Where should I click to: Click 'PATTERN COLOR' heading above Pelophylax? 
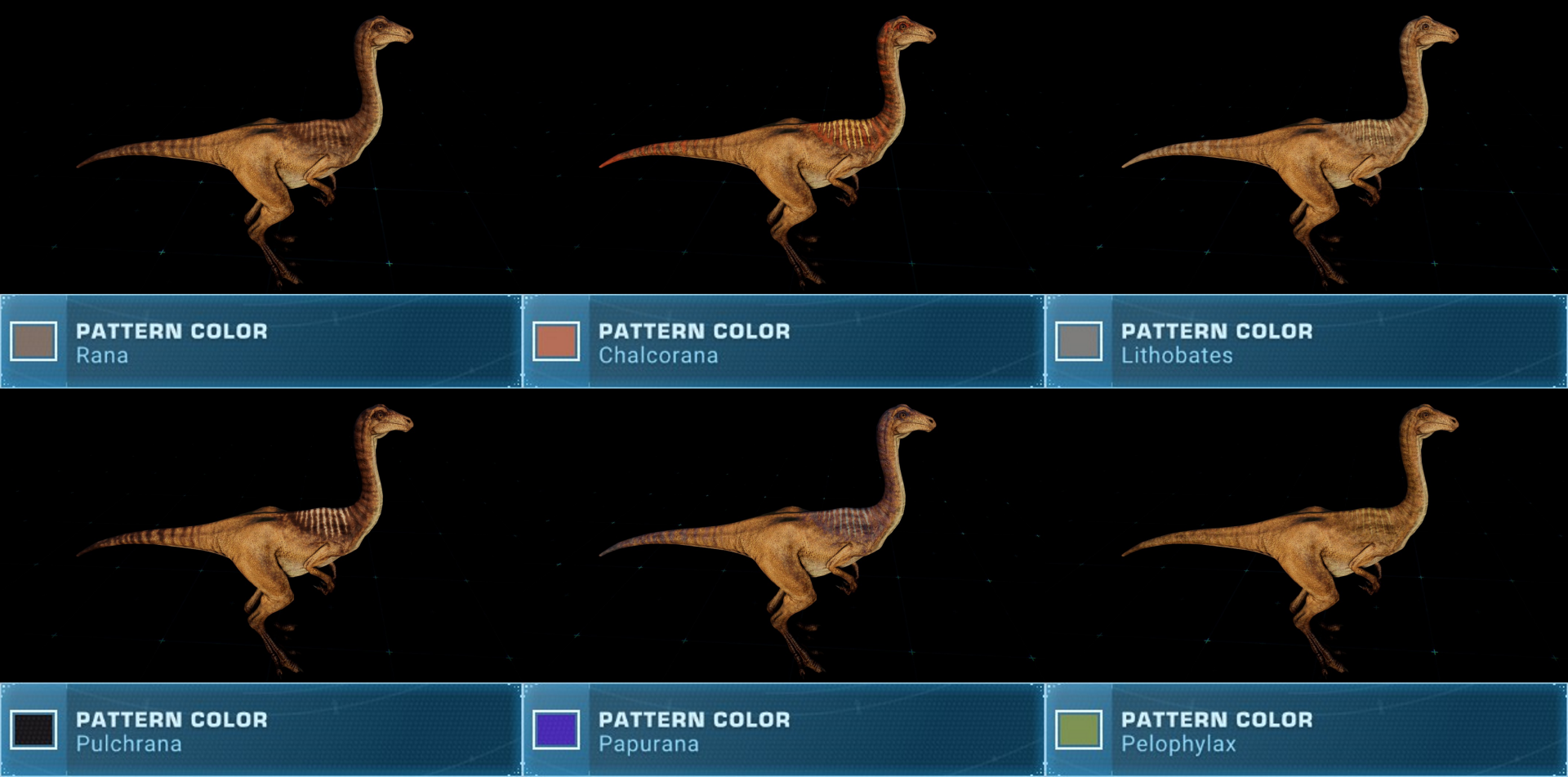click(x=1217, y=720)
